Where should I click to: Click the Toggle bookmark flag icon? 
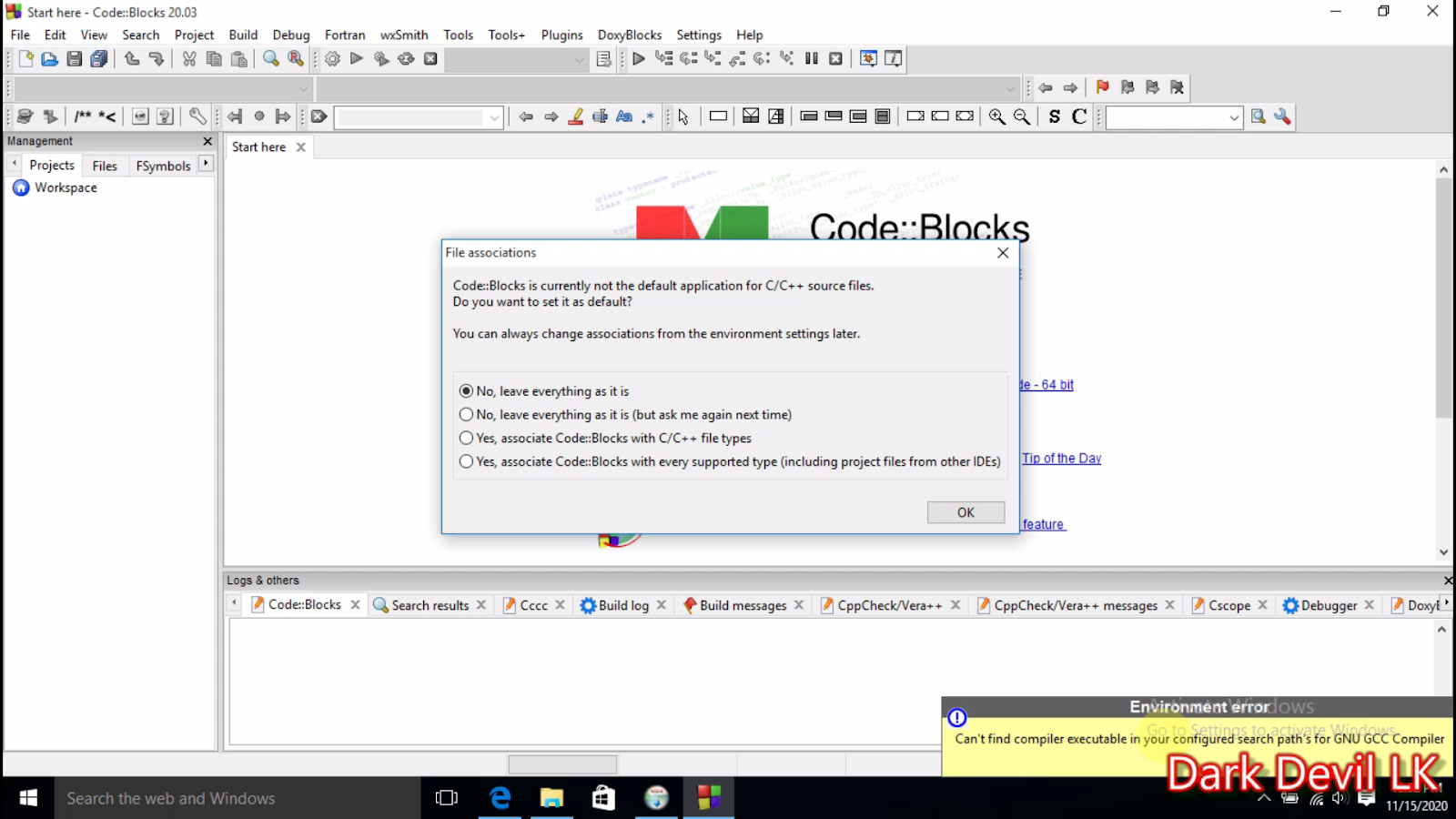click(x=1103, y=87)
